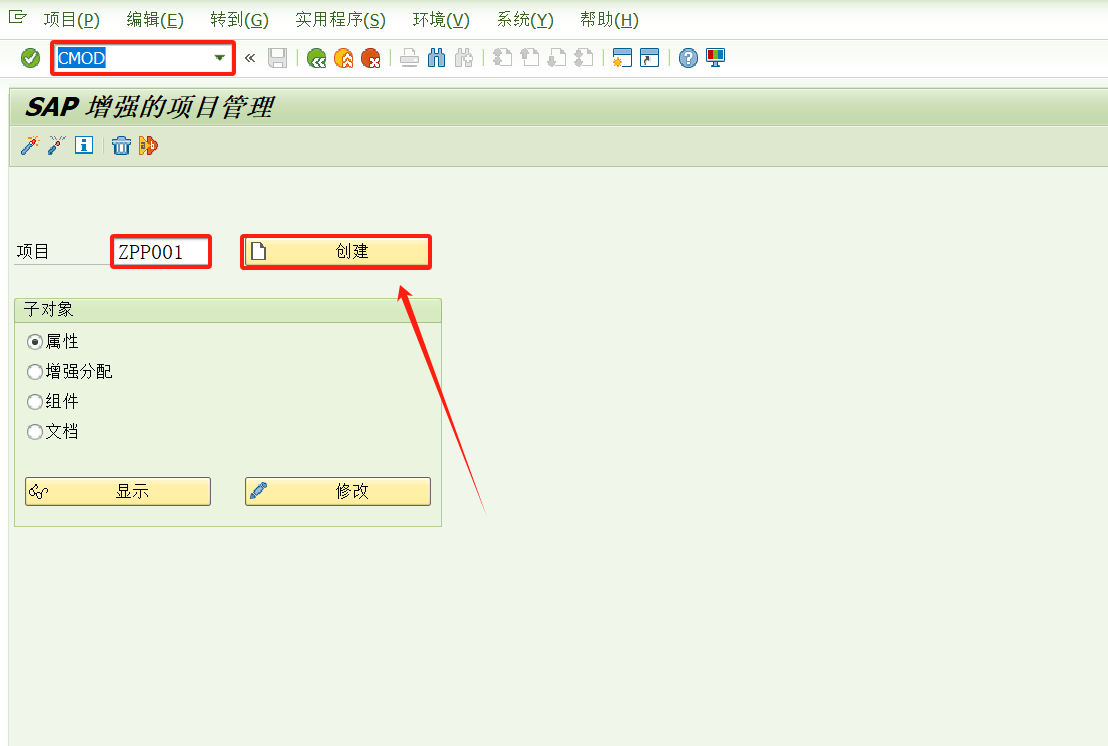Click the Find binoculars icon
1108x746 pixels.
[437, 58]
